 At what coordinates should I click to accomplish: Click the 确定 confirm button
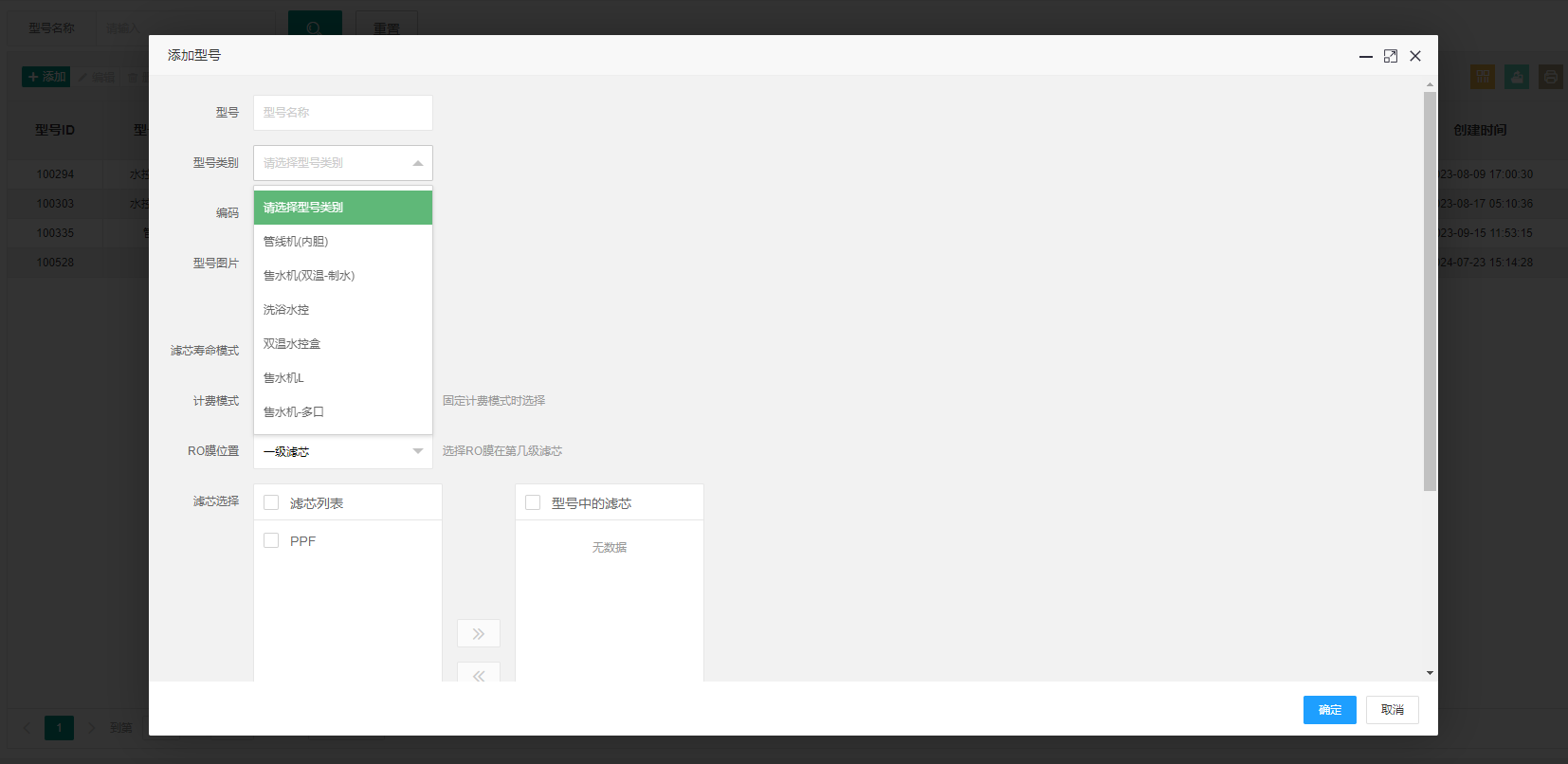(1330, 710)
